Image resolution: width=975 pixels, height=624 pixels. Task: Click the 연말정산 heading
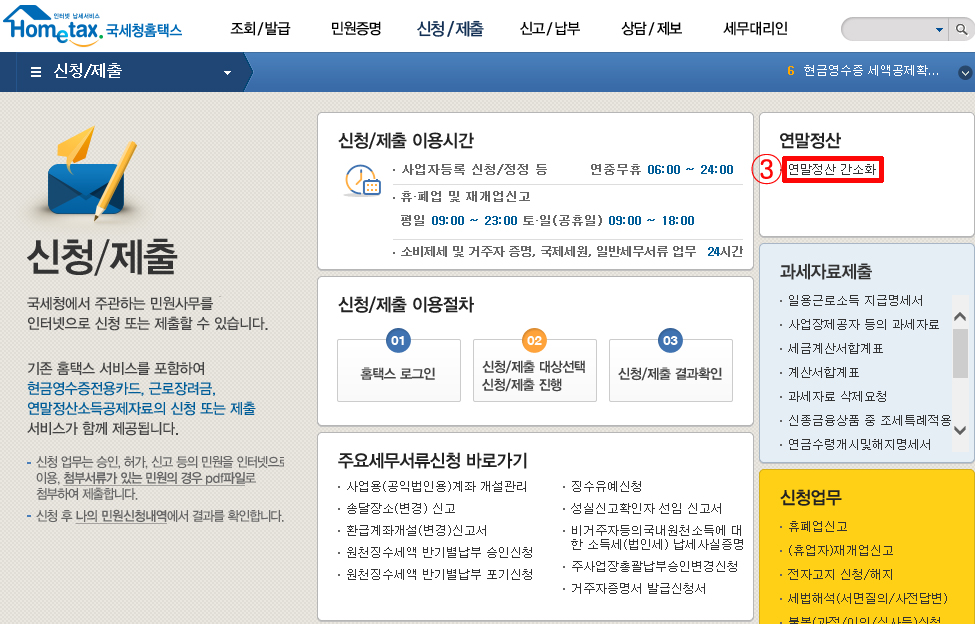(x=810, y=140)
